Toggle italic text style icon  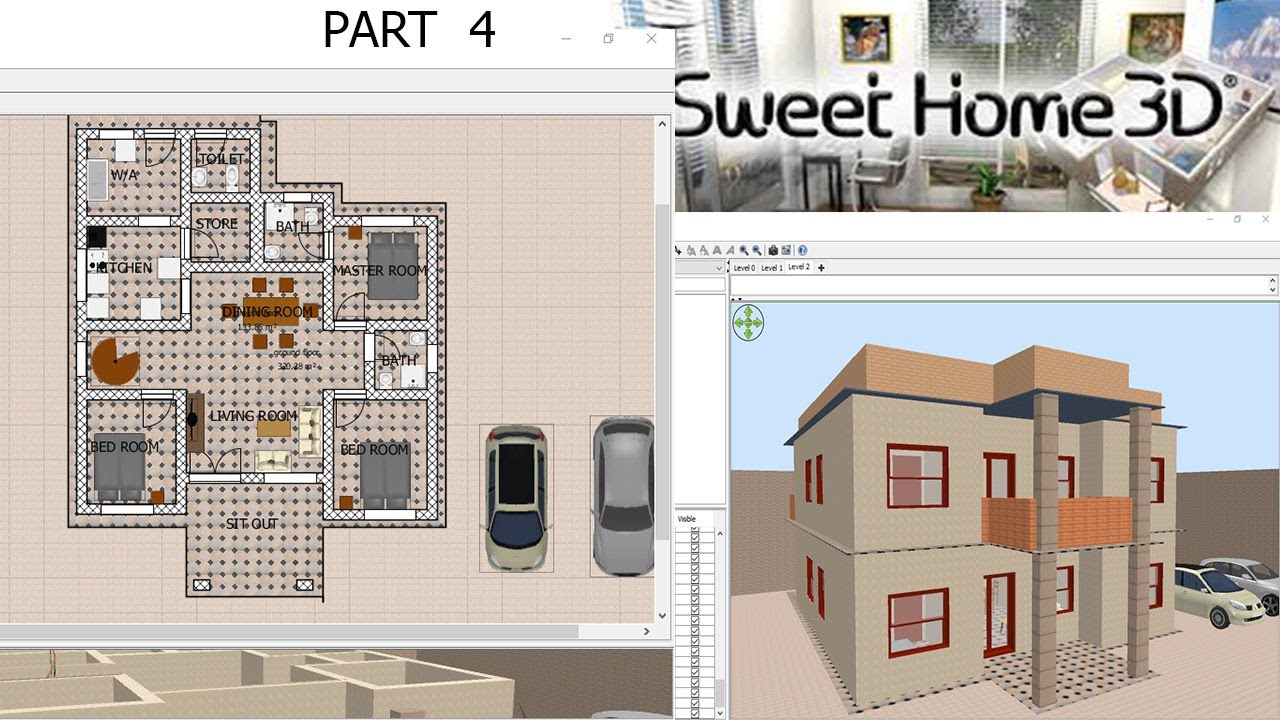click(730, 250)
